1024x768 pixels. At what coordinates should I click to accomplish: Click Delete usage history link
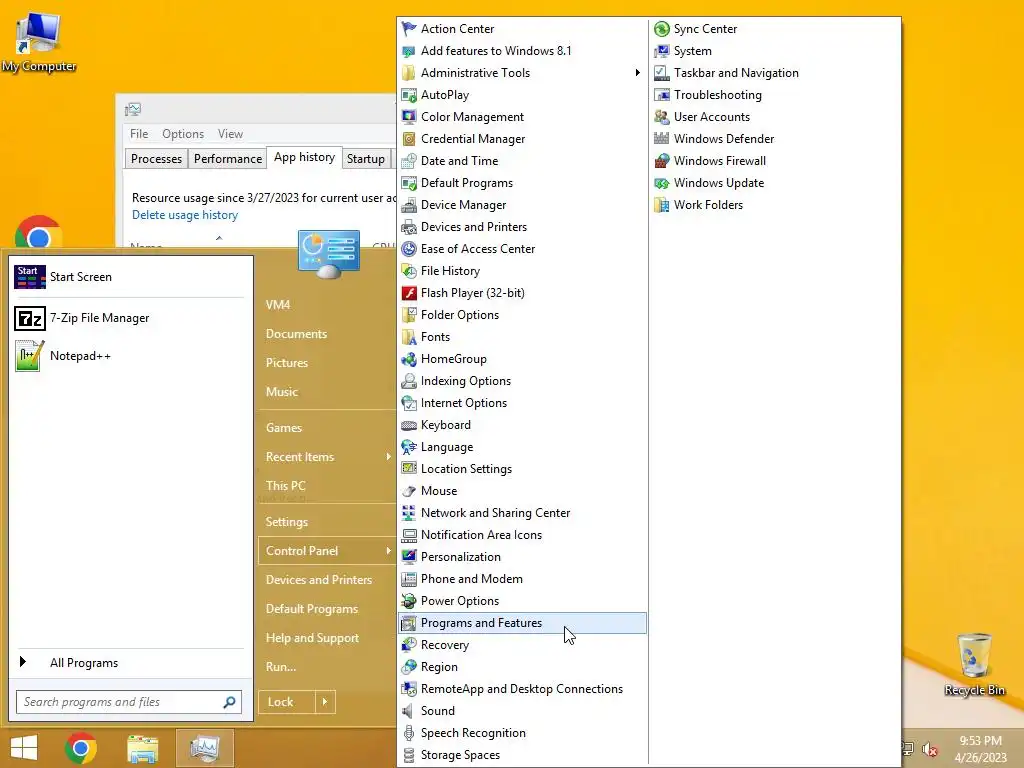coord(185,215)
